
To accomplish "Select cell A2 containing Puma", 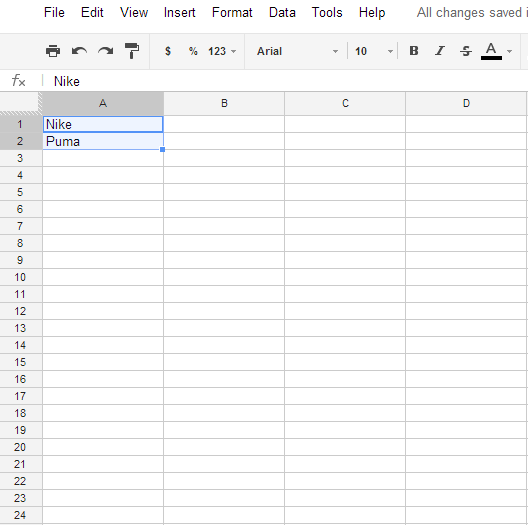I will click(103, 141).
